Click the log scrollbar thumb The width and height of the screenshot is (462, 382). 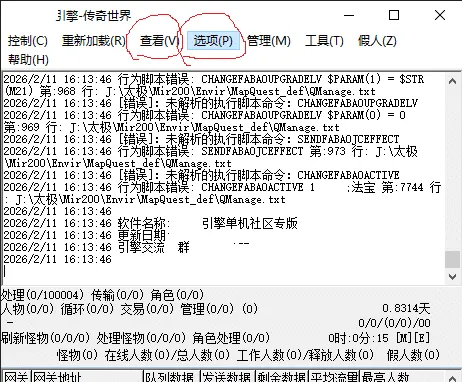pyautogui.click(x=452, y=259)
